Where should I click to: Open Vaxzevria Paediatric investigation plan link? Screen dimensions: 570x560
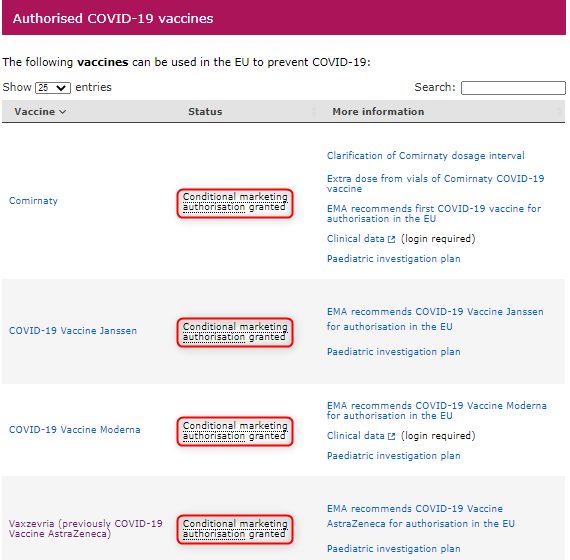393,549
